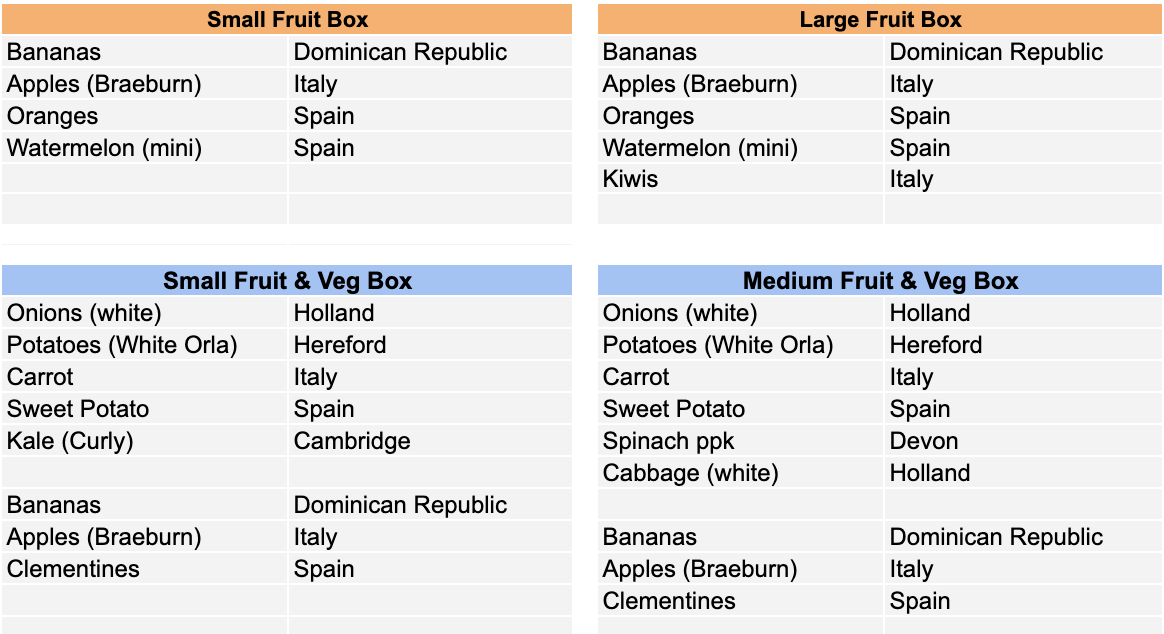Select Oranges in the Large Fruit Box
This screenshot has height=634, width=1164.
[740, 116]
